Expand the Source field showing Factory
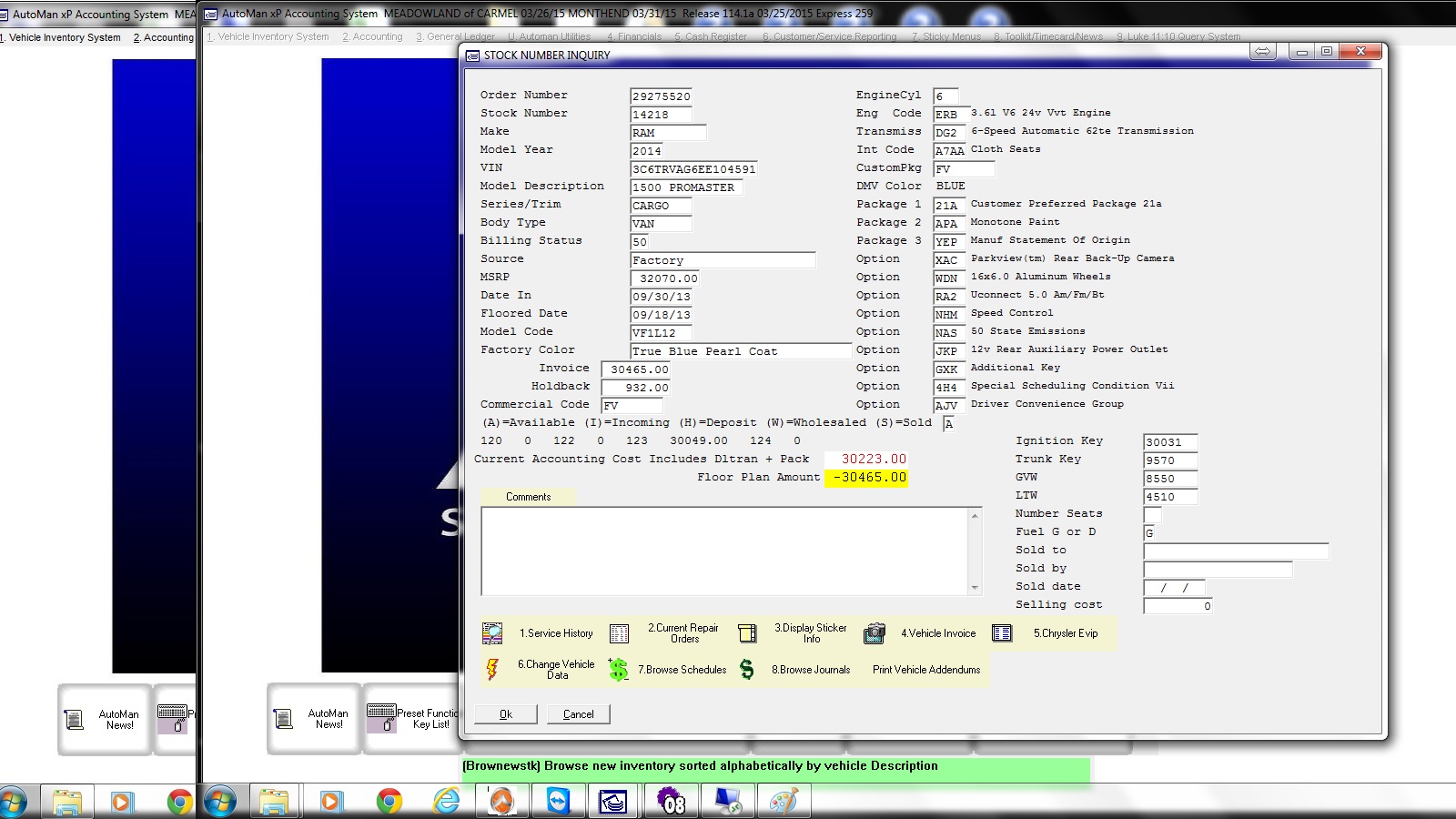This screenshot has height=819, width=1456. point(723,259)
